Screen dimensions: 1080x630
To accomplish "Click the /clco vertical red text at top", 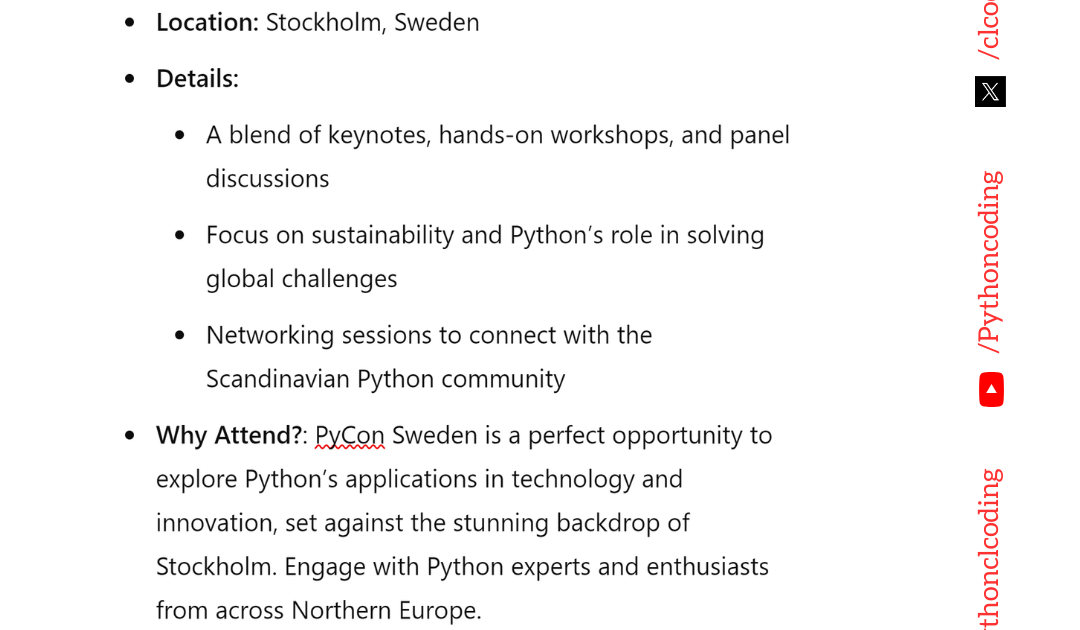I will (x=990, y=30).
